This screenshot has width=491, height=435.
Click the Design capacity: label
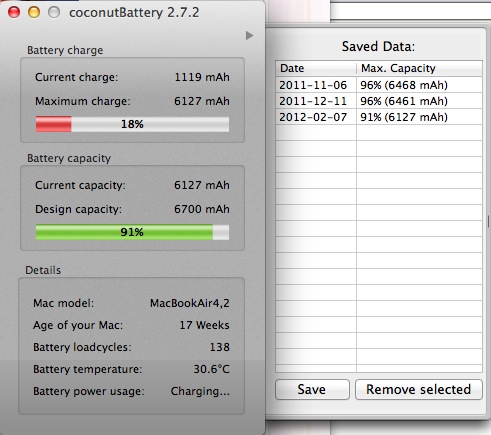[78, 210]
